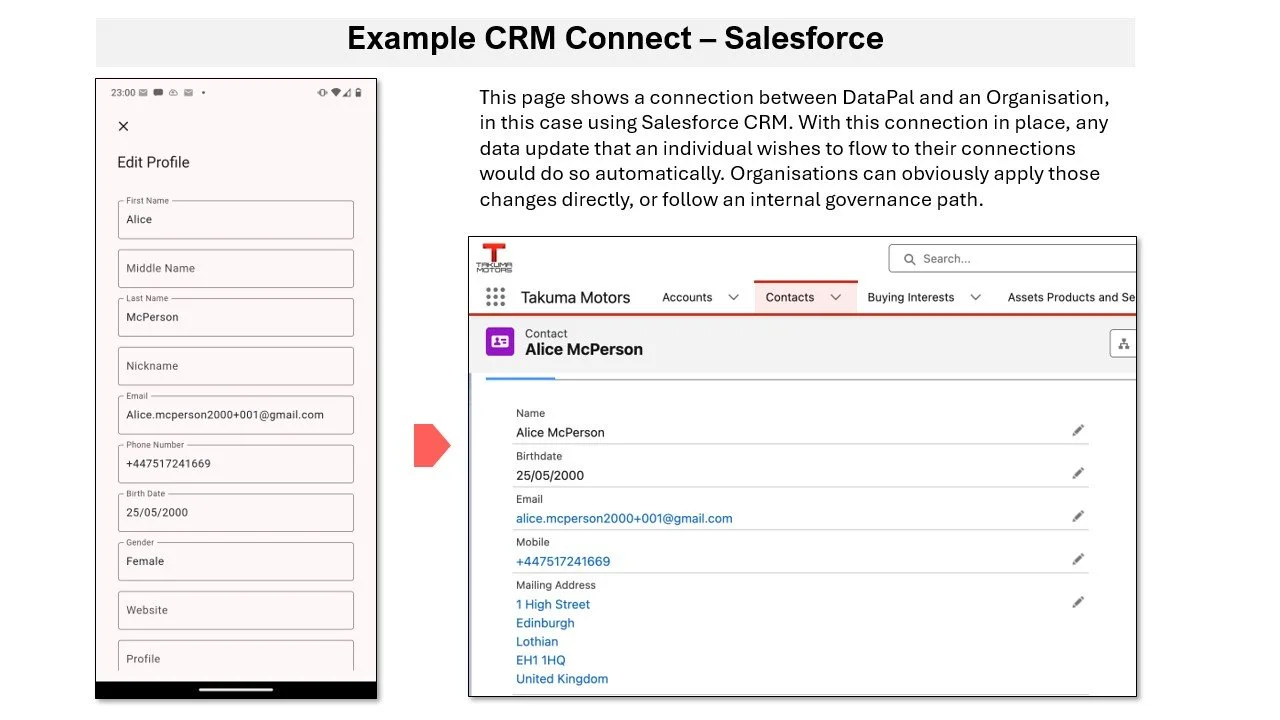Open the Assets Products tab
Screen dimensions: 1280x720
1071,297
